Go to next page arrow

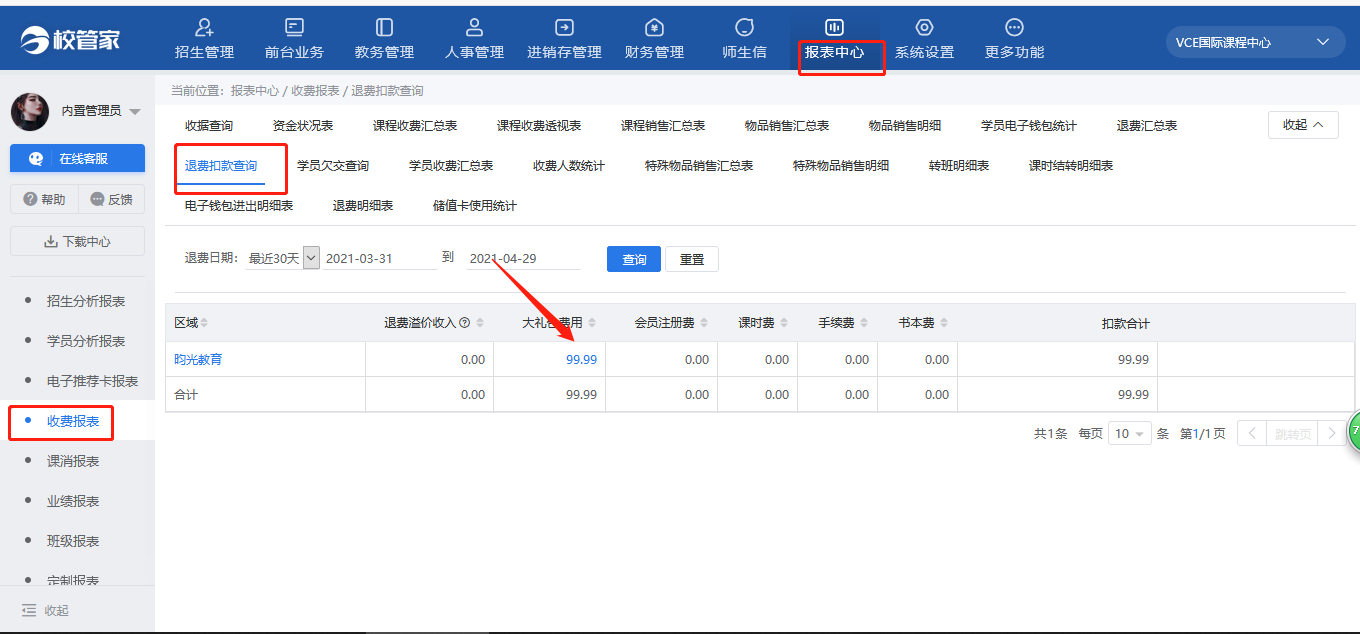1331,433
